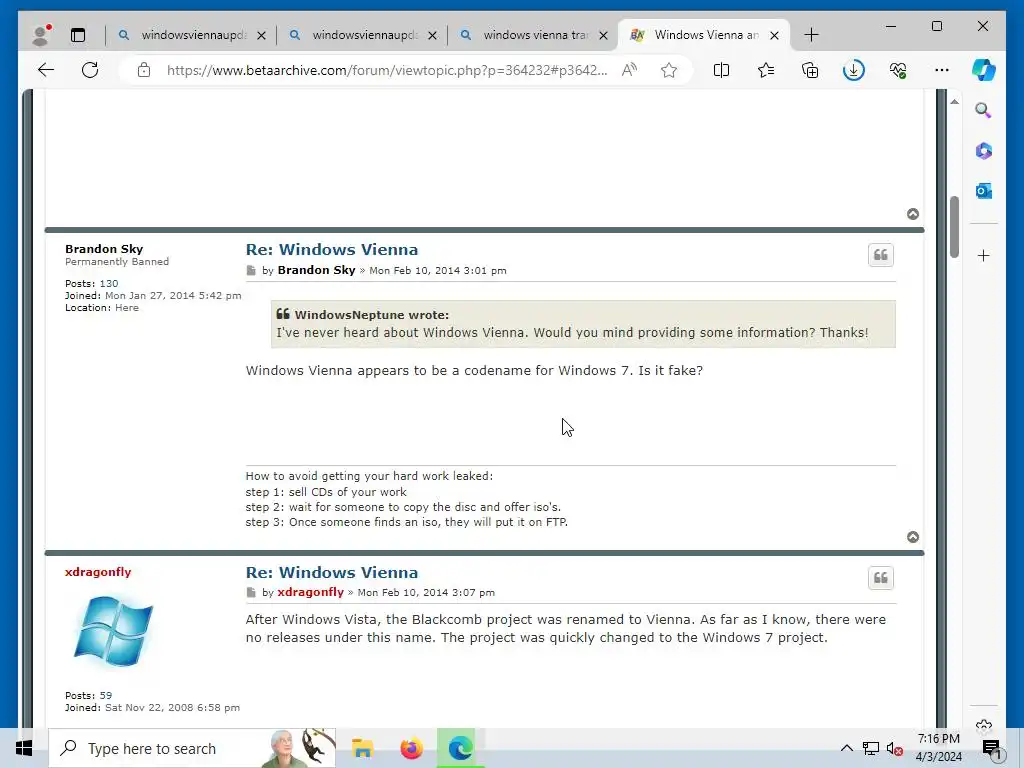1024x768 pixels.
Task: Open Copilot sidebar
Action: [984, 70]
